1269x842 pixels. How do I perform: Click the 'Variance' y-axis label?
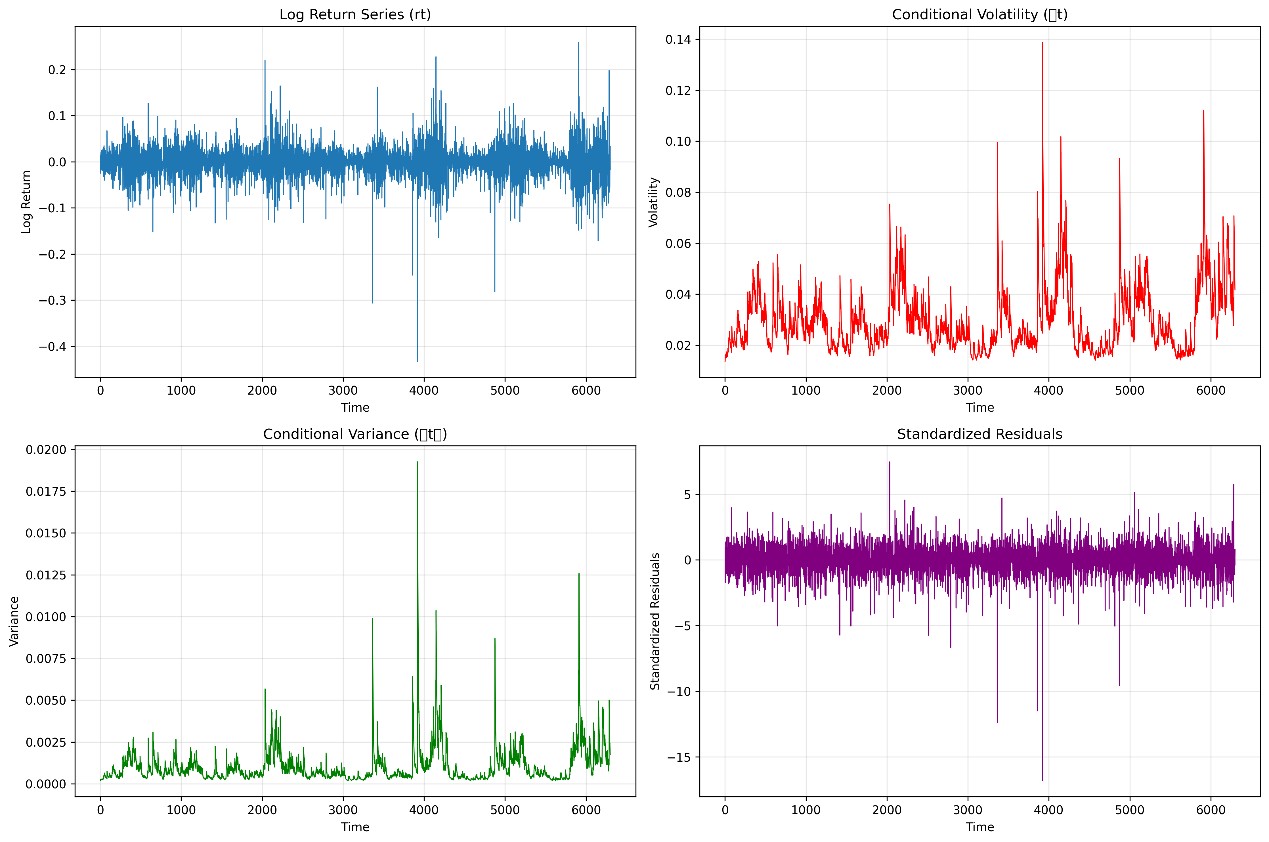pyautogui.click(x=15, y=621)
